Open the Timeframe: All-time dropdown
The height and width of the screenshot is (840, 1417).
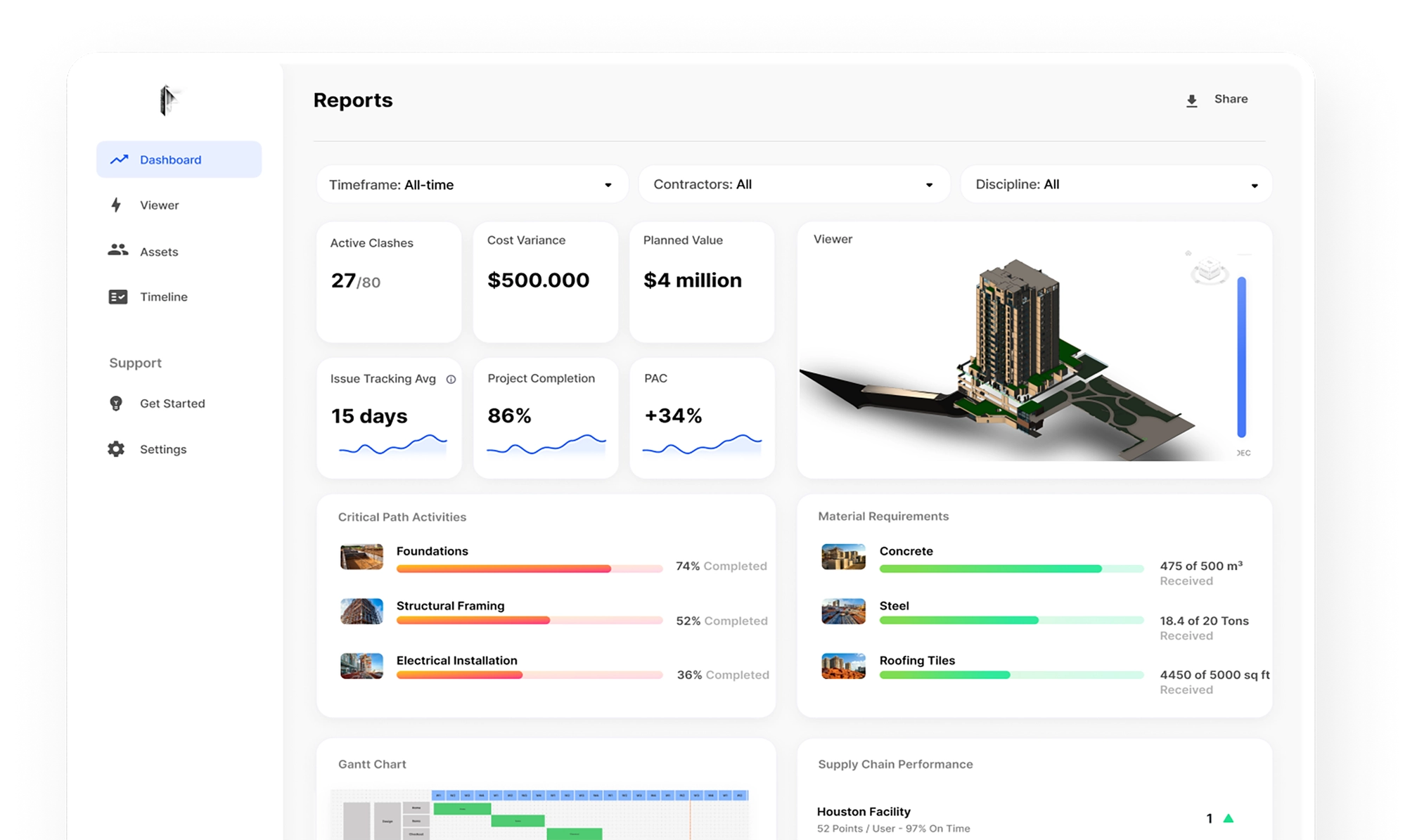(472, 184)
